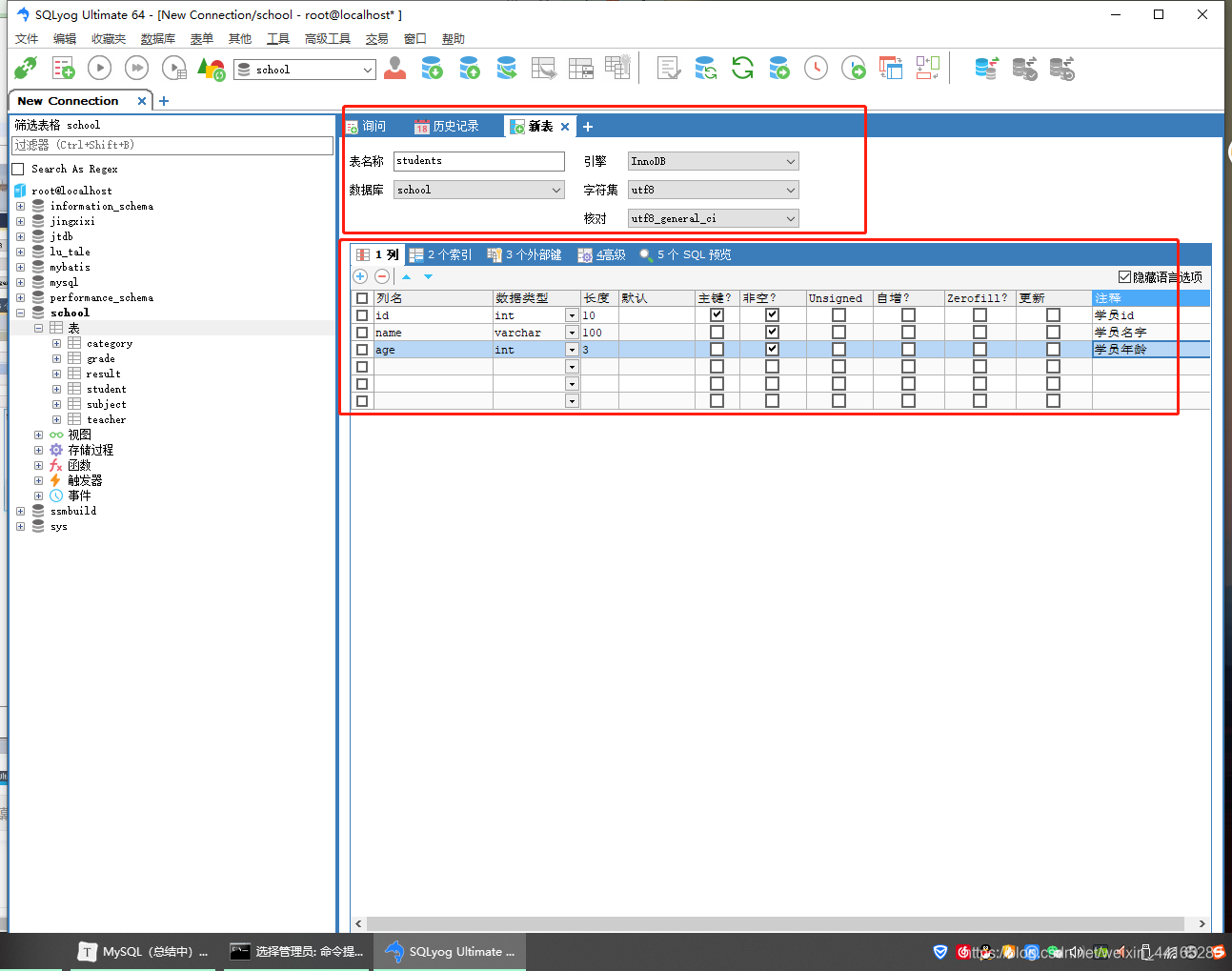
Task: Open the 3 个外部键 tab
Action: coord(524,254)
